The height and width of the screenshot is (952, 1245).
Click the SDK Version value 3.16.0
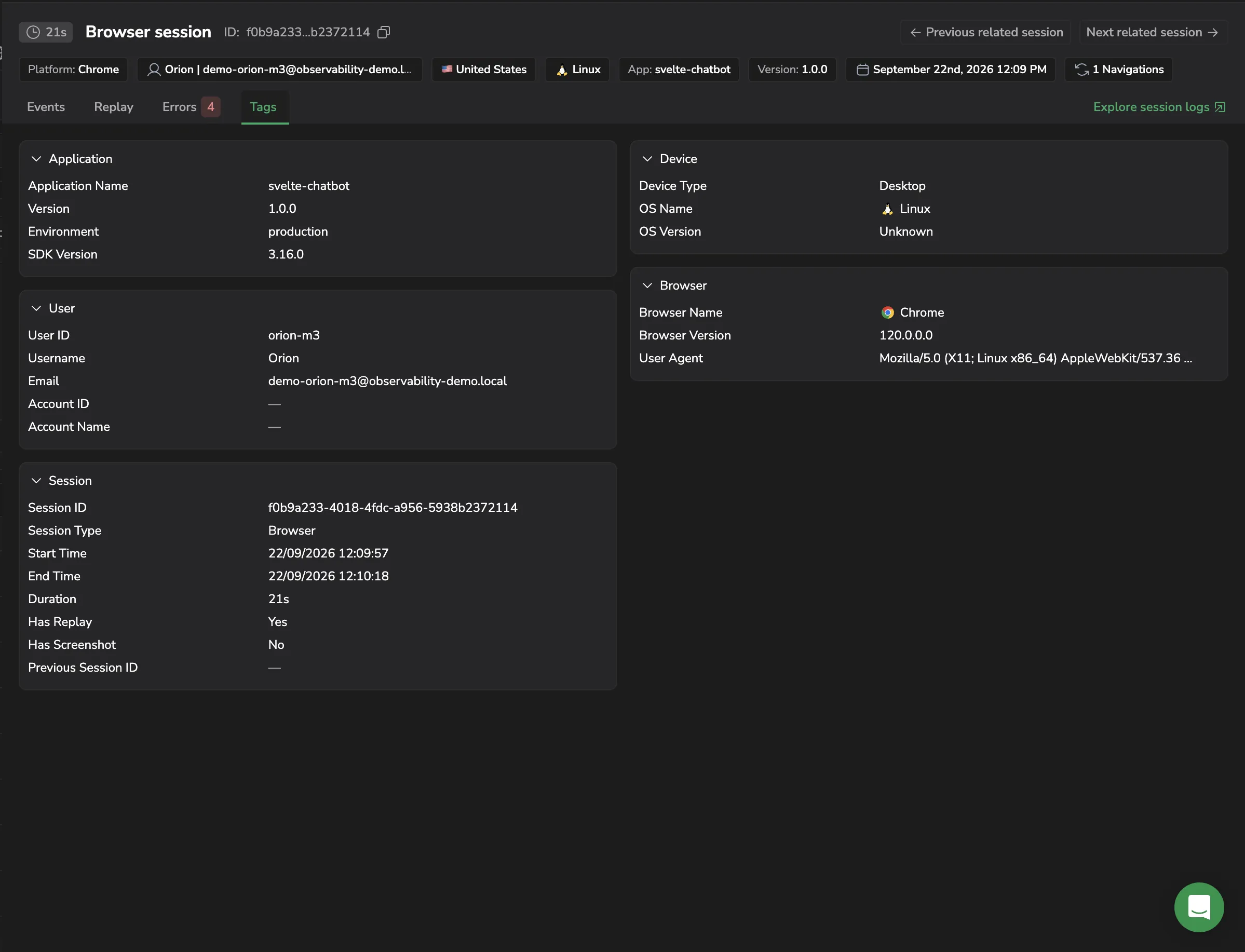click(286, 254)
